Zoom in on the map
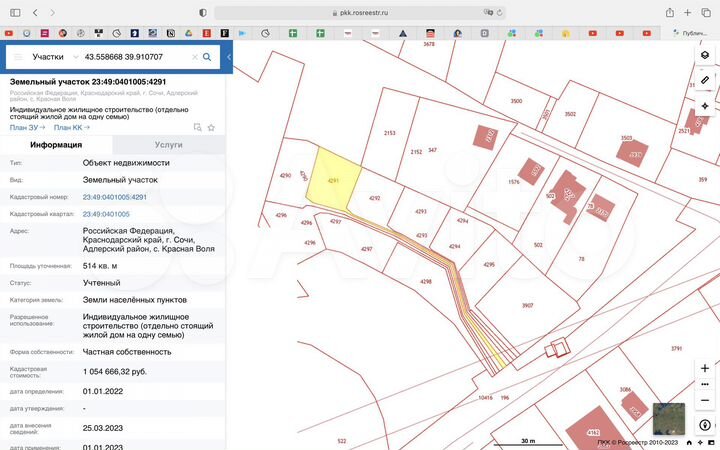The height and width of the screenshot is (450, 720). coord(705,369)
